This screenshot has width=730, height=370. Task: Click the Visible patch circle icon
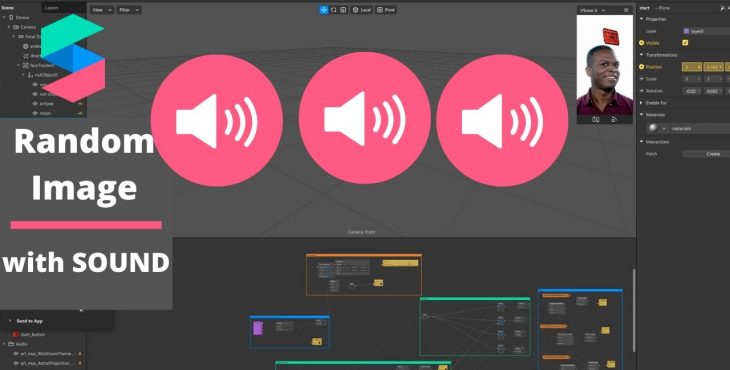point(642,43)
